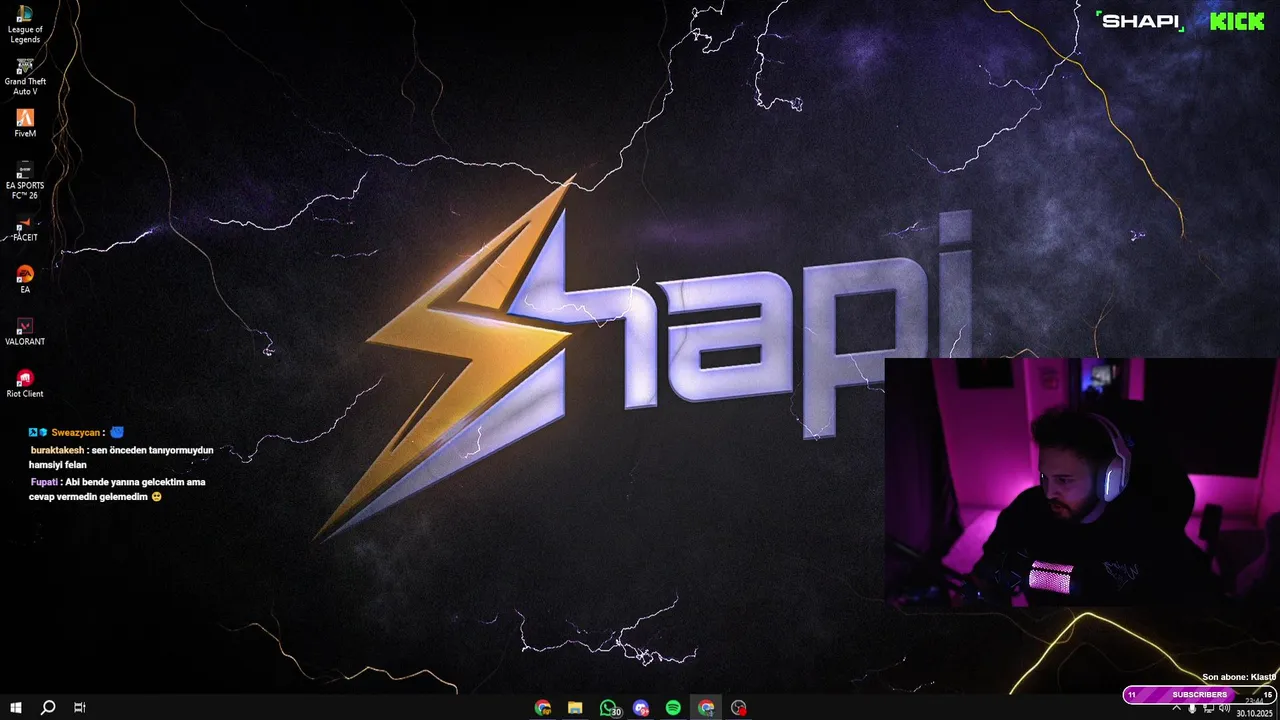
Task: Click the webcam overlay feed
Action: pos(1082,483)
